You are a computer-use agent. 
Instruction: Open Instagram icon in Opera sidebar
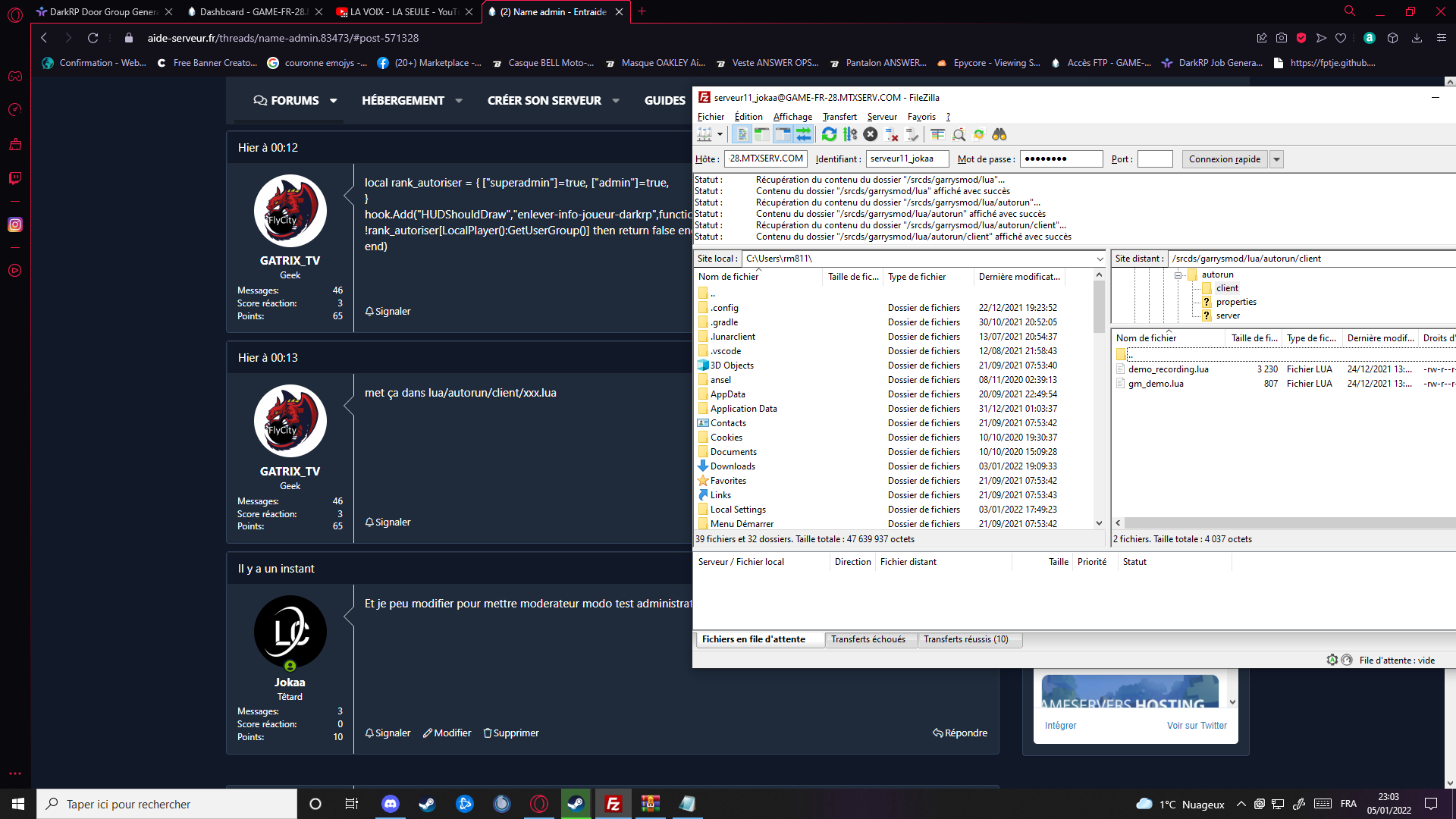coord(15,224)
